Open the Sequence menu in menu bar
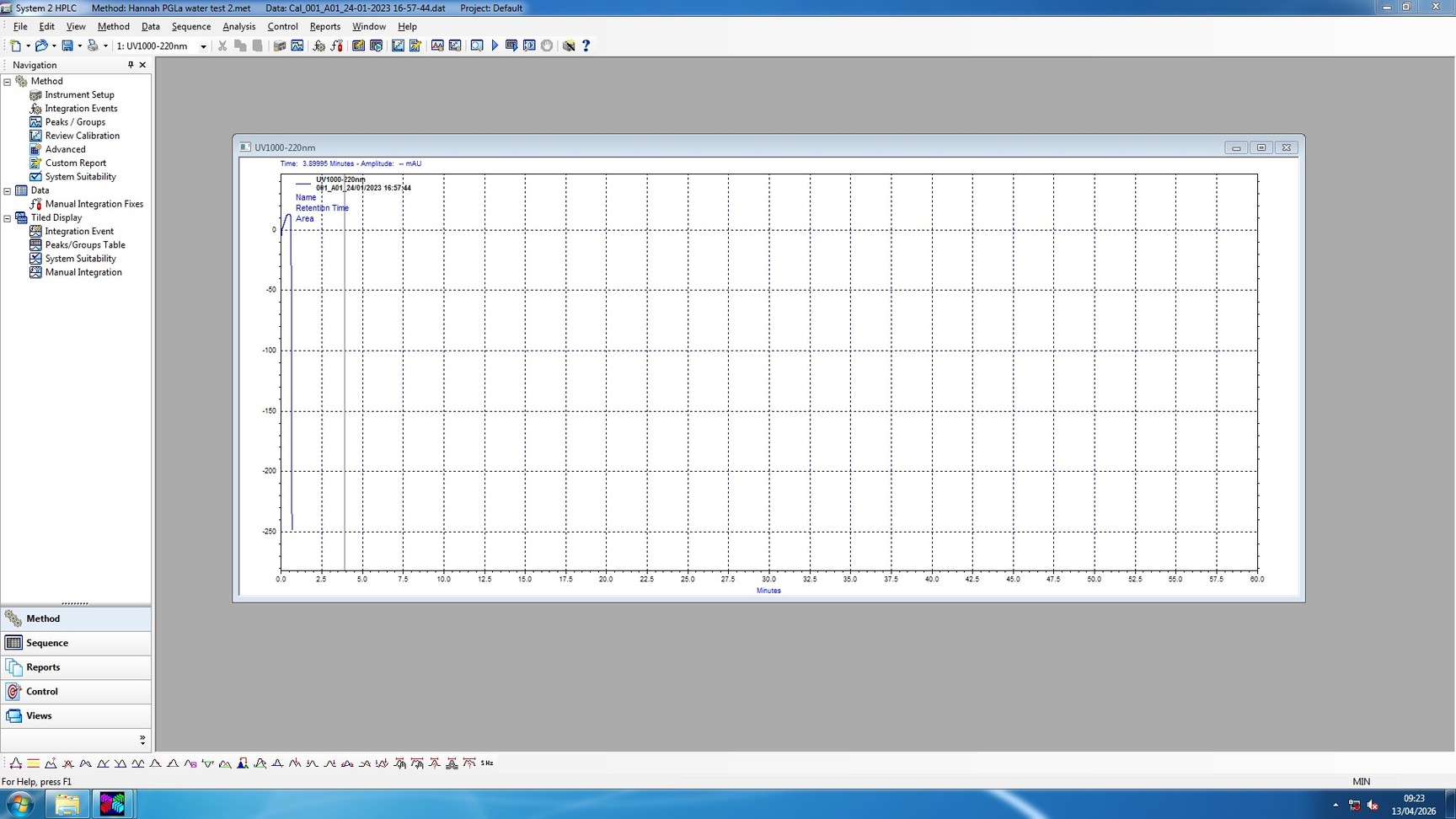Screen dimensions: 1456x819 pos(190,26)
